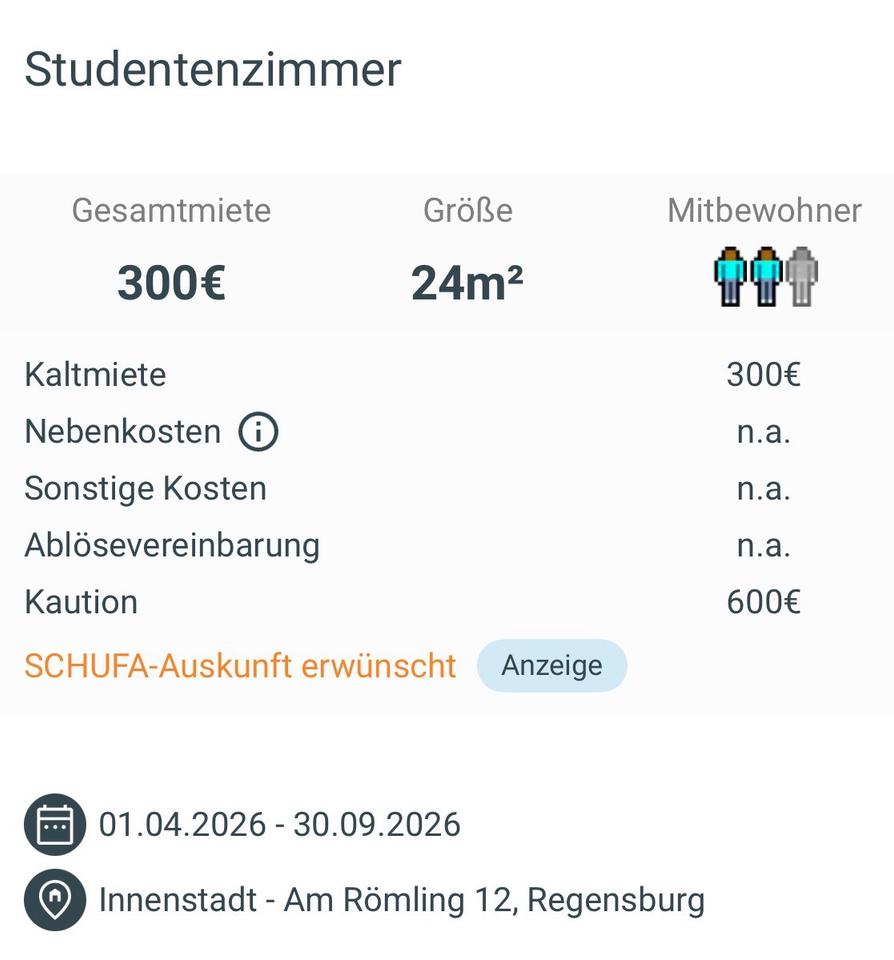Tap the second roommate figure icon
Screen dimensions: 894x960
765,277
